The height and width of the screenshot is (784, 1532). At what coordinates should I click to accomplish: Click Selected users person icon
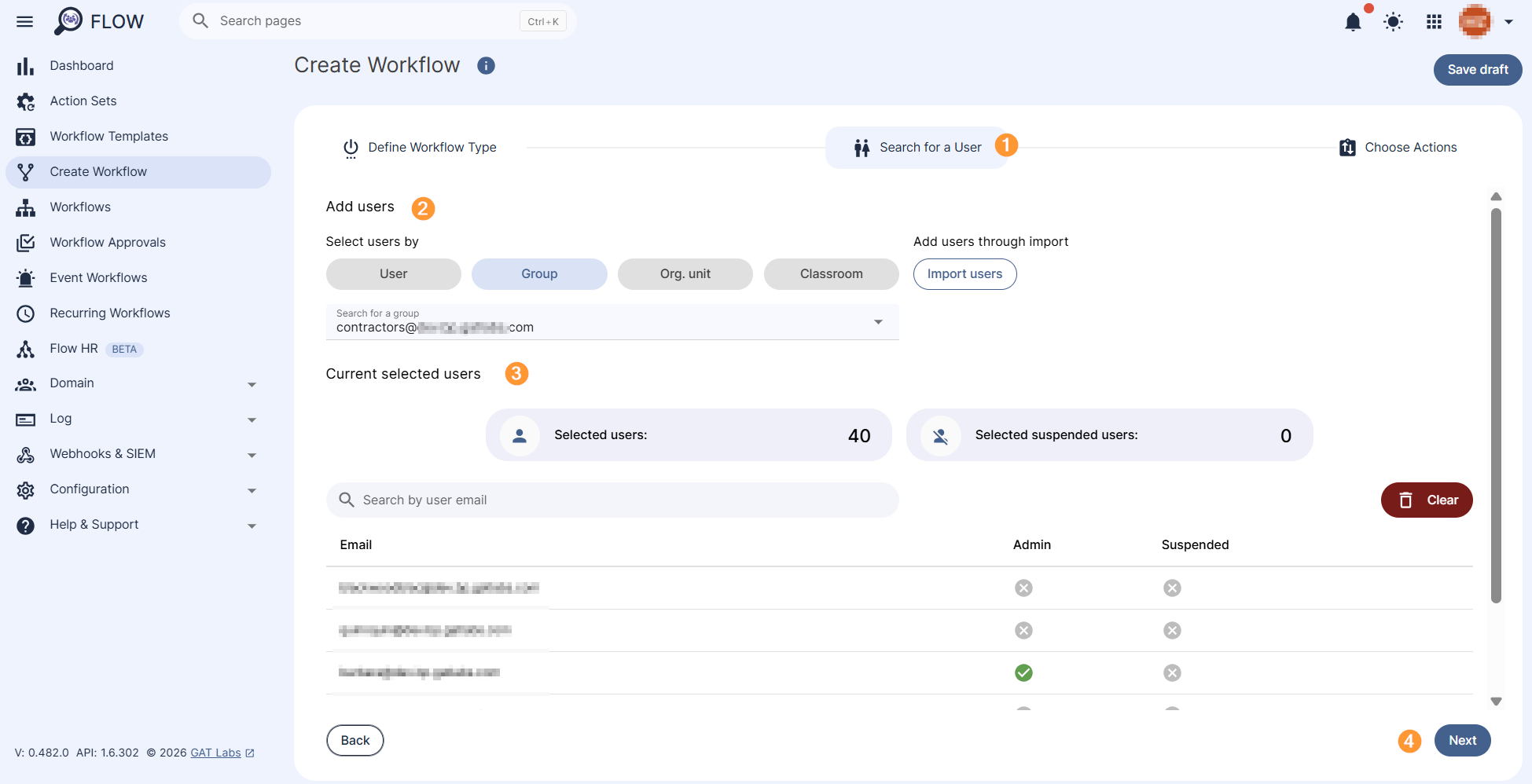[520, 435]
